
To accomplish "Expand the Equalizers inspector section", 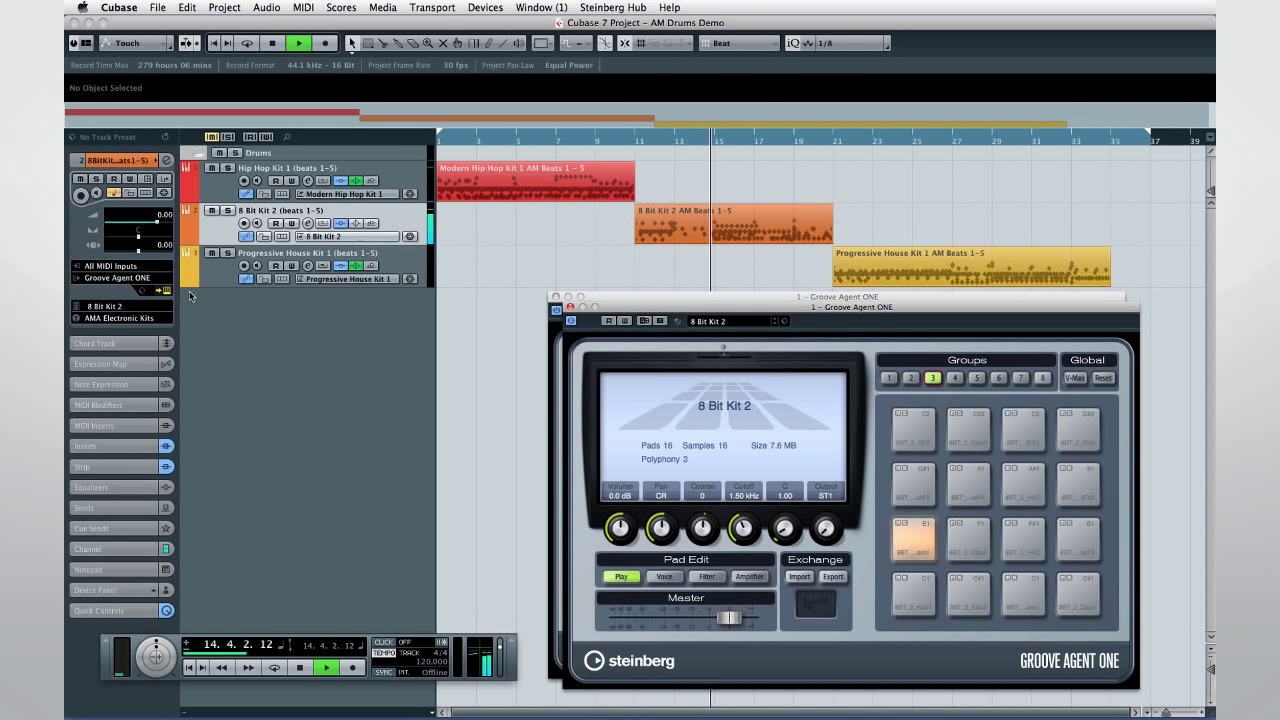I will click(x=122, y=487).
